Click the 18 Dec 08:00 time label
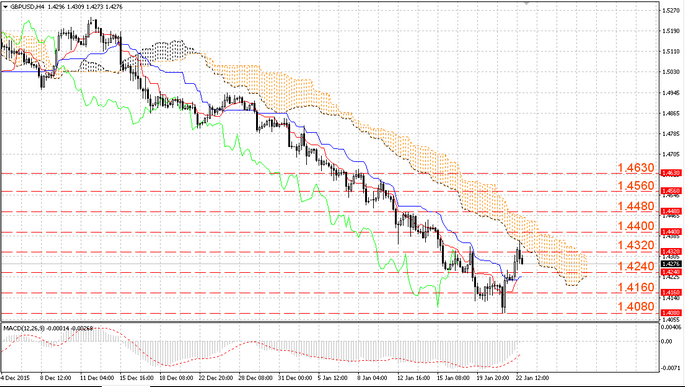The height and width of the screenshot is (387, 685). tap(176, 377)
